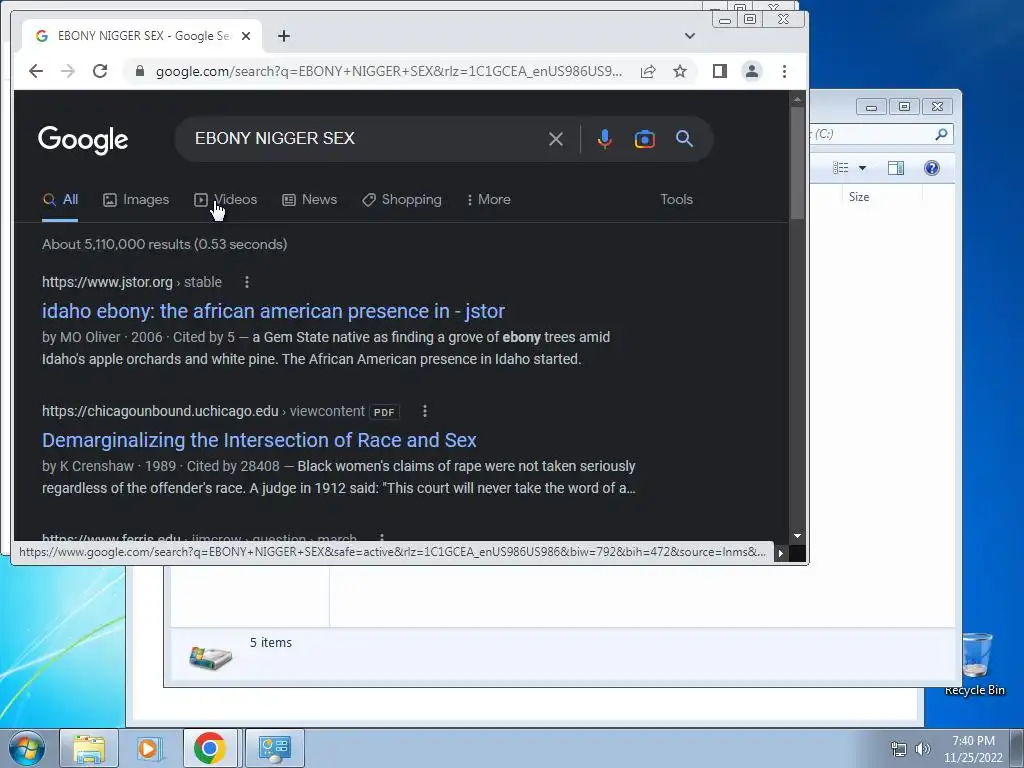Close the Google Search browser tab
Viewport: 1024px width, 768px height.
click(x=246, y=36)
